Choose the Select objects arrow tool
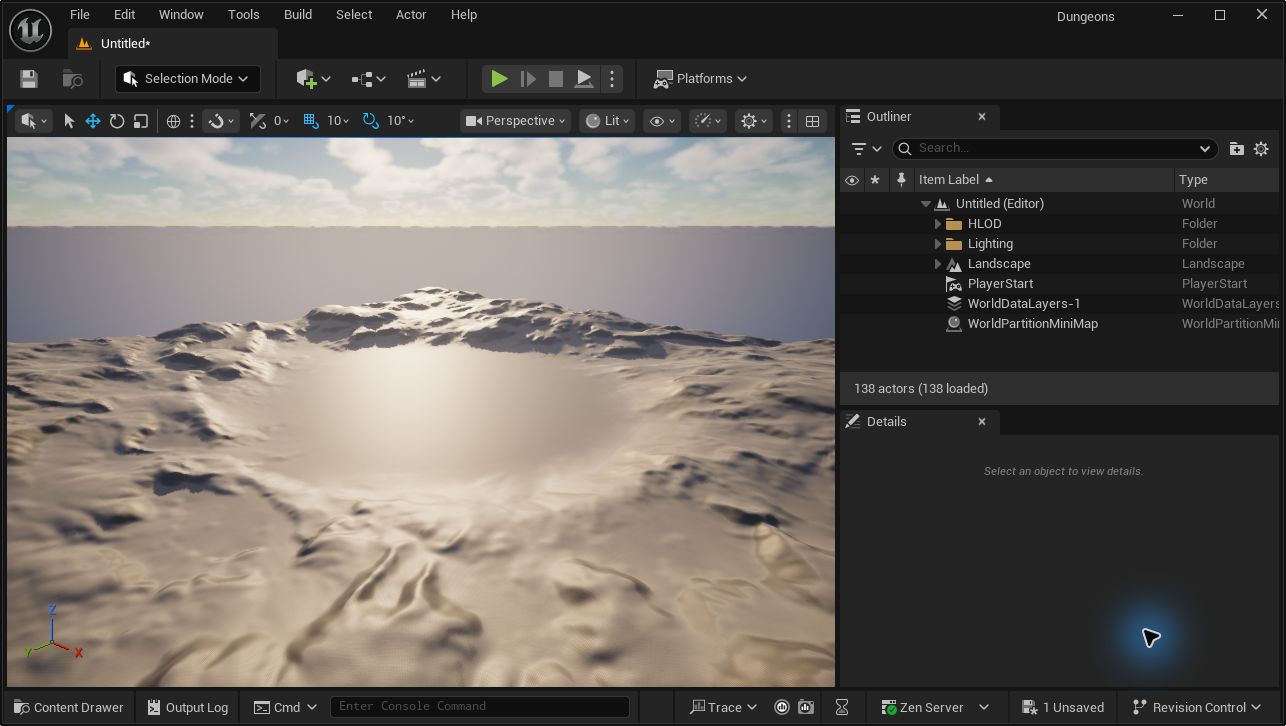 (x=69, y=121)
